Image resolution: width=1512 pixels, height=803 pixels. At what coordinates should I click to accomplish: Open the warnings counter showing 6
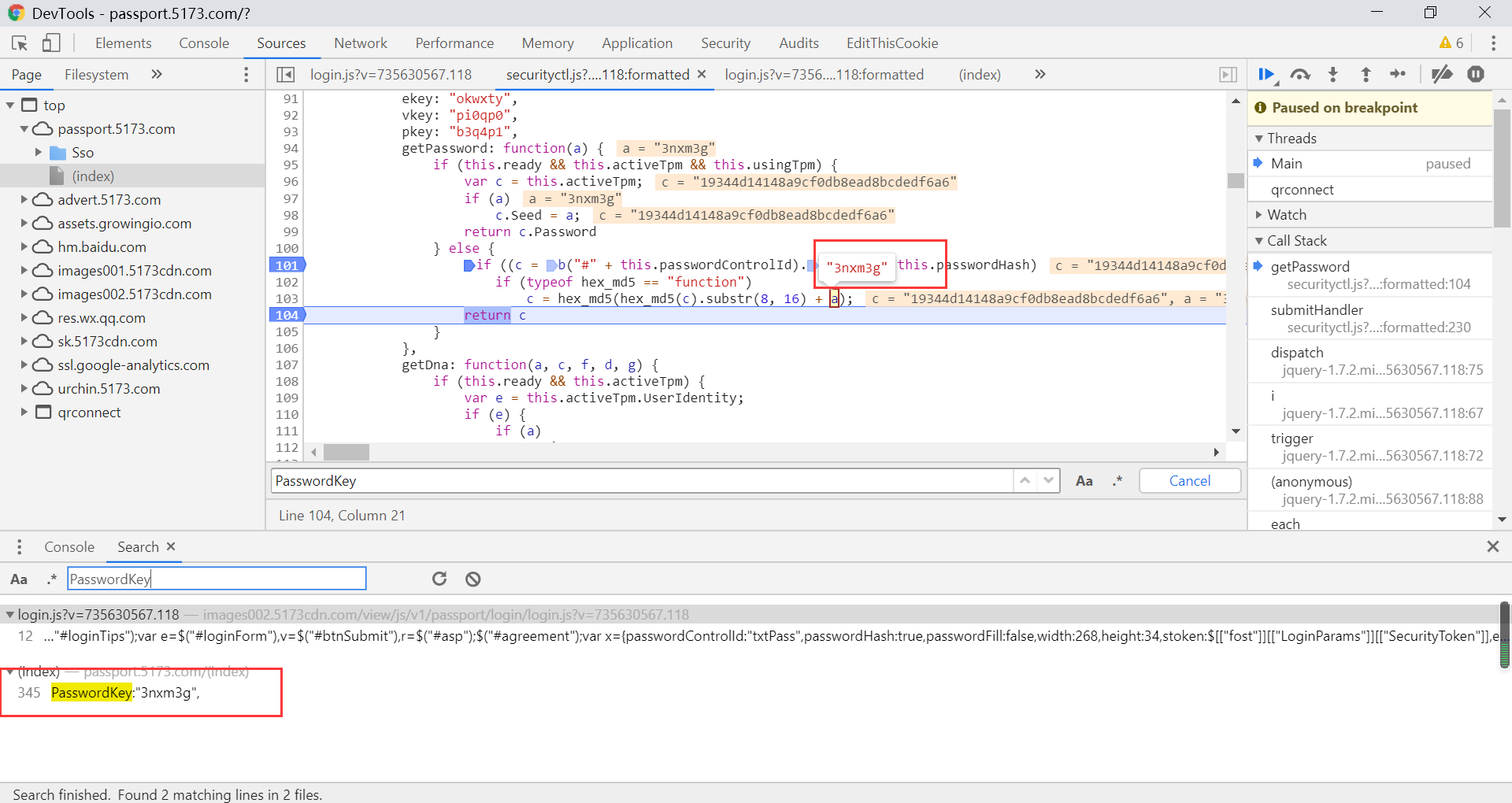[x=1451, y=43]
